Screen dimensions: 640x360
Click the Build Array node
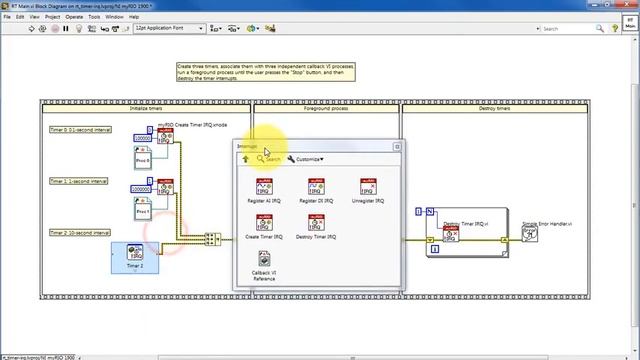[213, 239]
